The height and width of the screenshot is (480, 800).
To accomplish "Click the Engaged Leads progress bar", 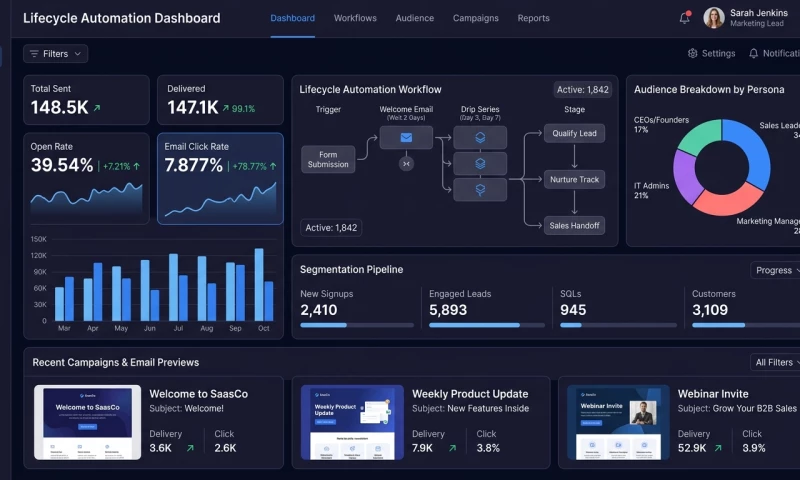I will point(487,325).
